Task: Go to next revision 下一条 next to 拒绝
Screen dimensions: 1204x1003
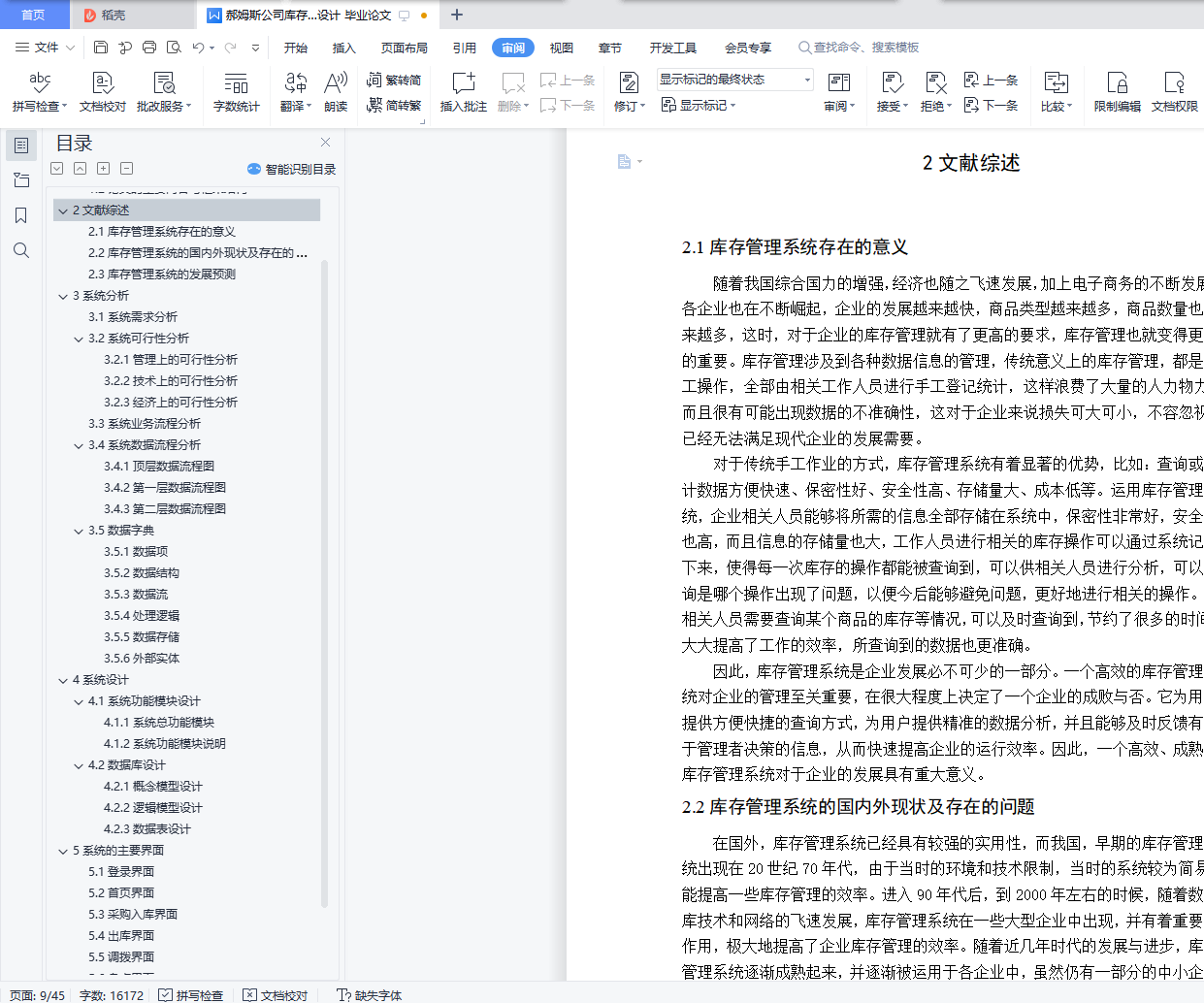Action: (991, 105)
